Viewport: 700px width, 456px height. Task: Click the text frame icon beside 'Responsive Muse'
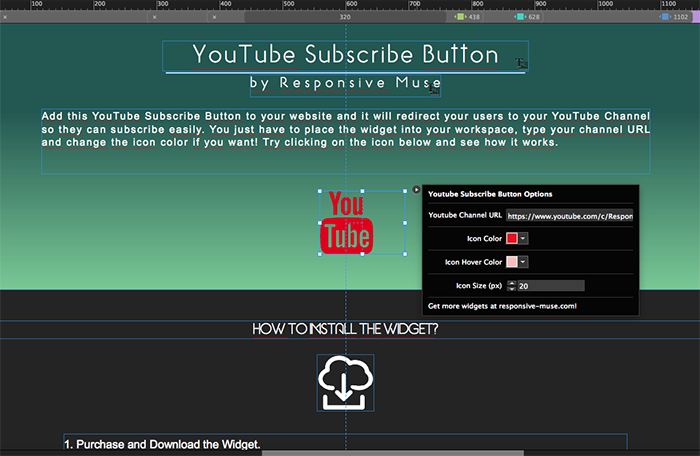click(x=434, y=89)
